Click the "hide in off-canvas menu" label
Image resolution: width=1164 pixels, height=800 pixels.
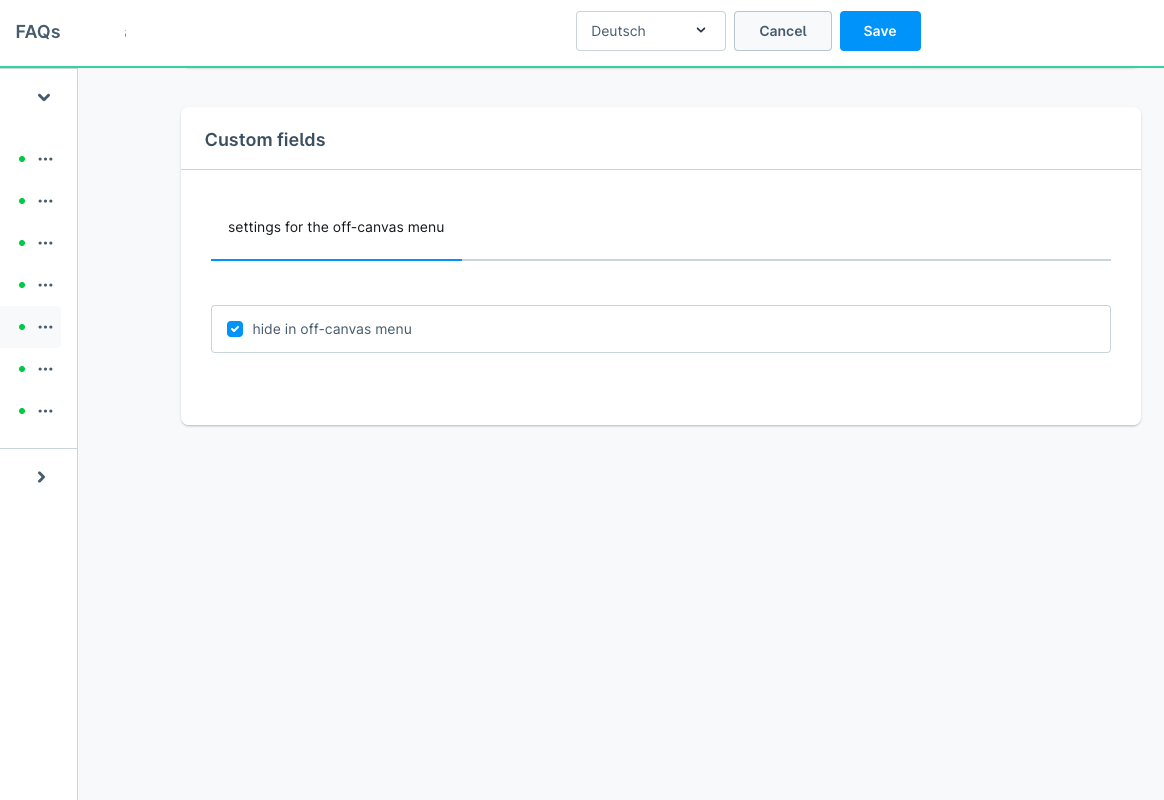(332, 329)
